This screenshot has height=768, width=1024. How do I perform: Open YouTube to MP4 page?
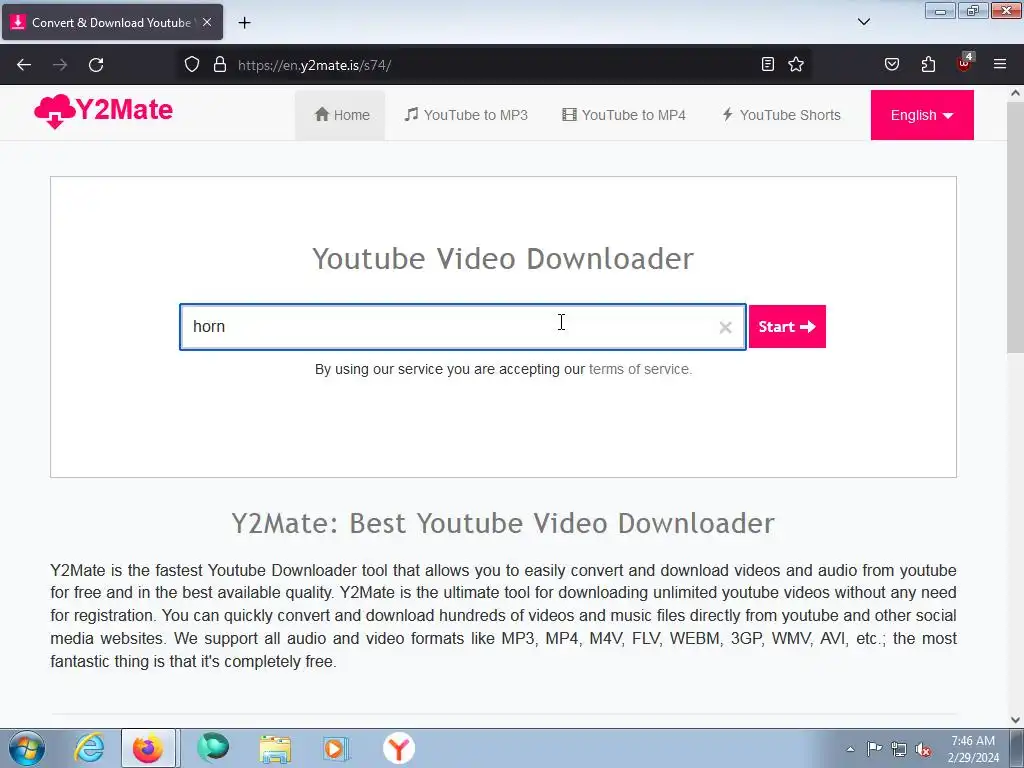pos(624,115)
